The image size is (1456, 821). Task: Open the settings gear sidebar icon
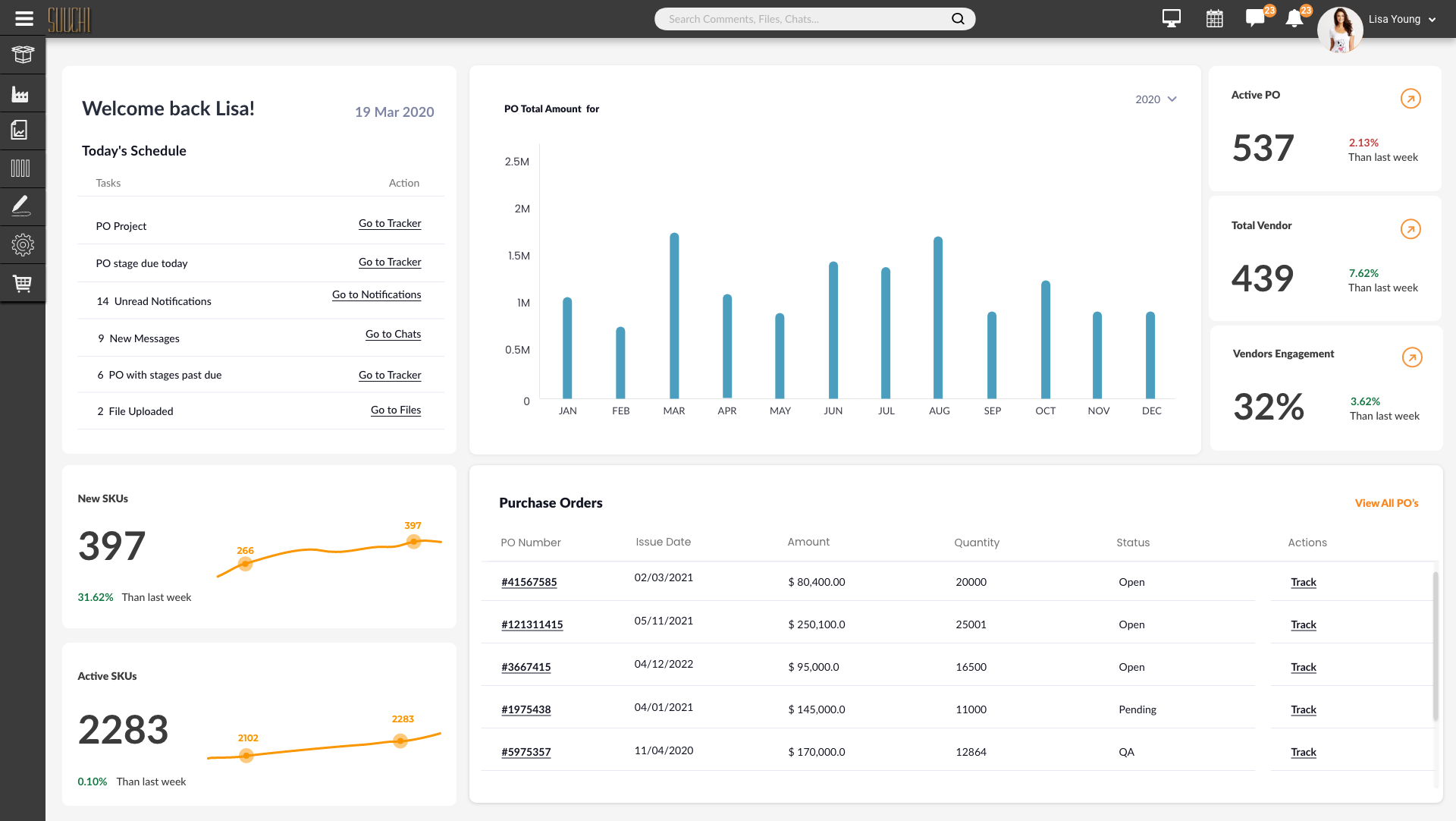(x=23, y=244)
